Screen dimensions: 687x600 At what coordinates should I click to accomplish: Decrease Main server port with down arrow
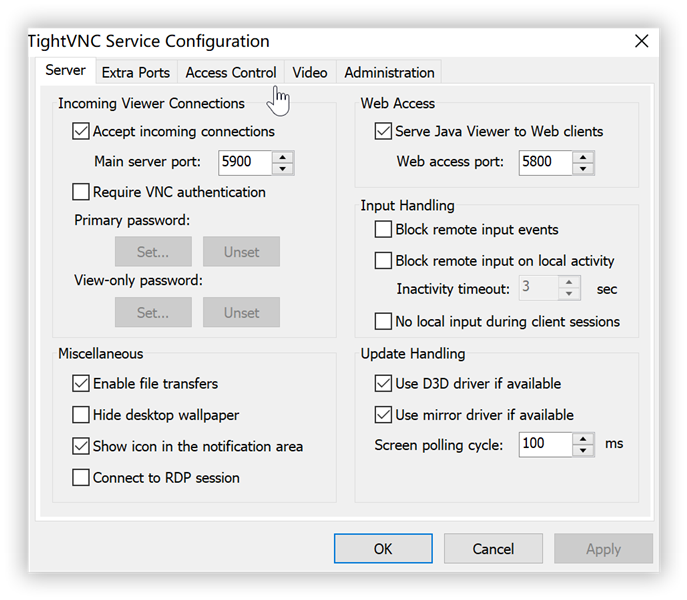coord(283,169)
